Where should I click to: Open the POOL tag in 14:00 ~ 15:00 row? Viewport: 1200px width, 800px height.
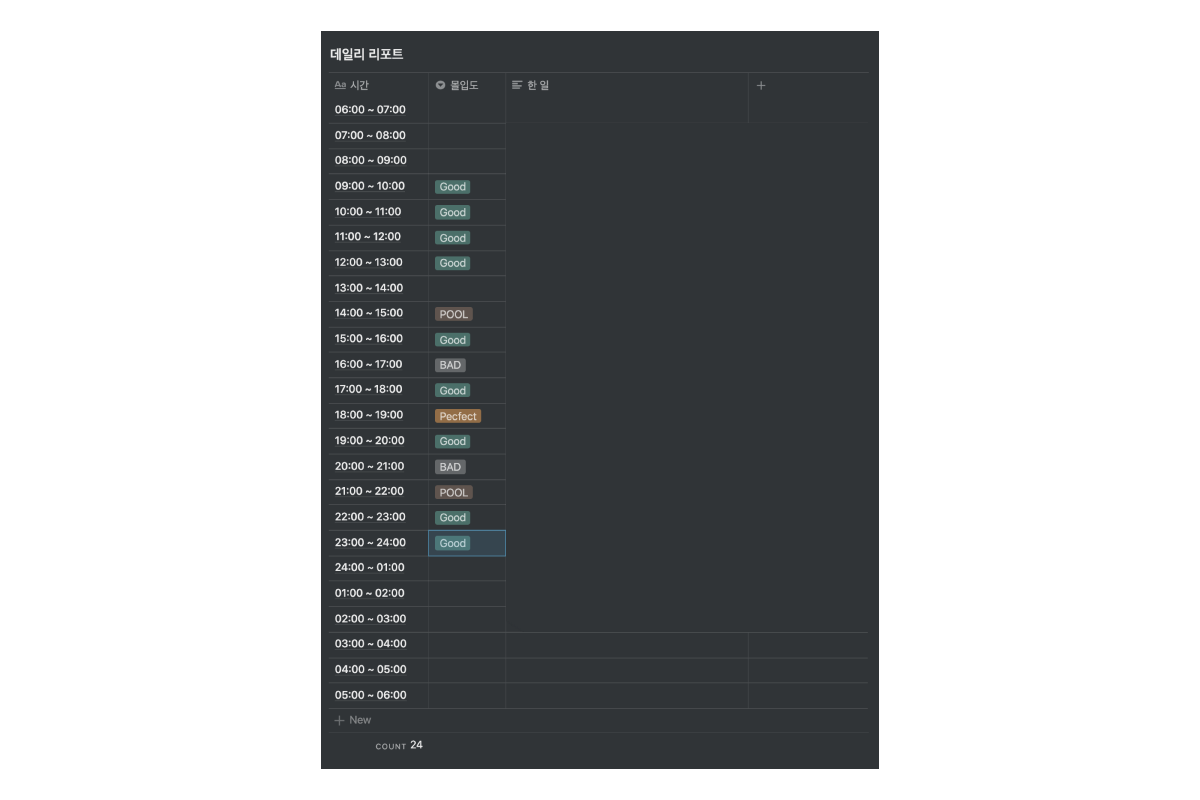click(453, 314)
